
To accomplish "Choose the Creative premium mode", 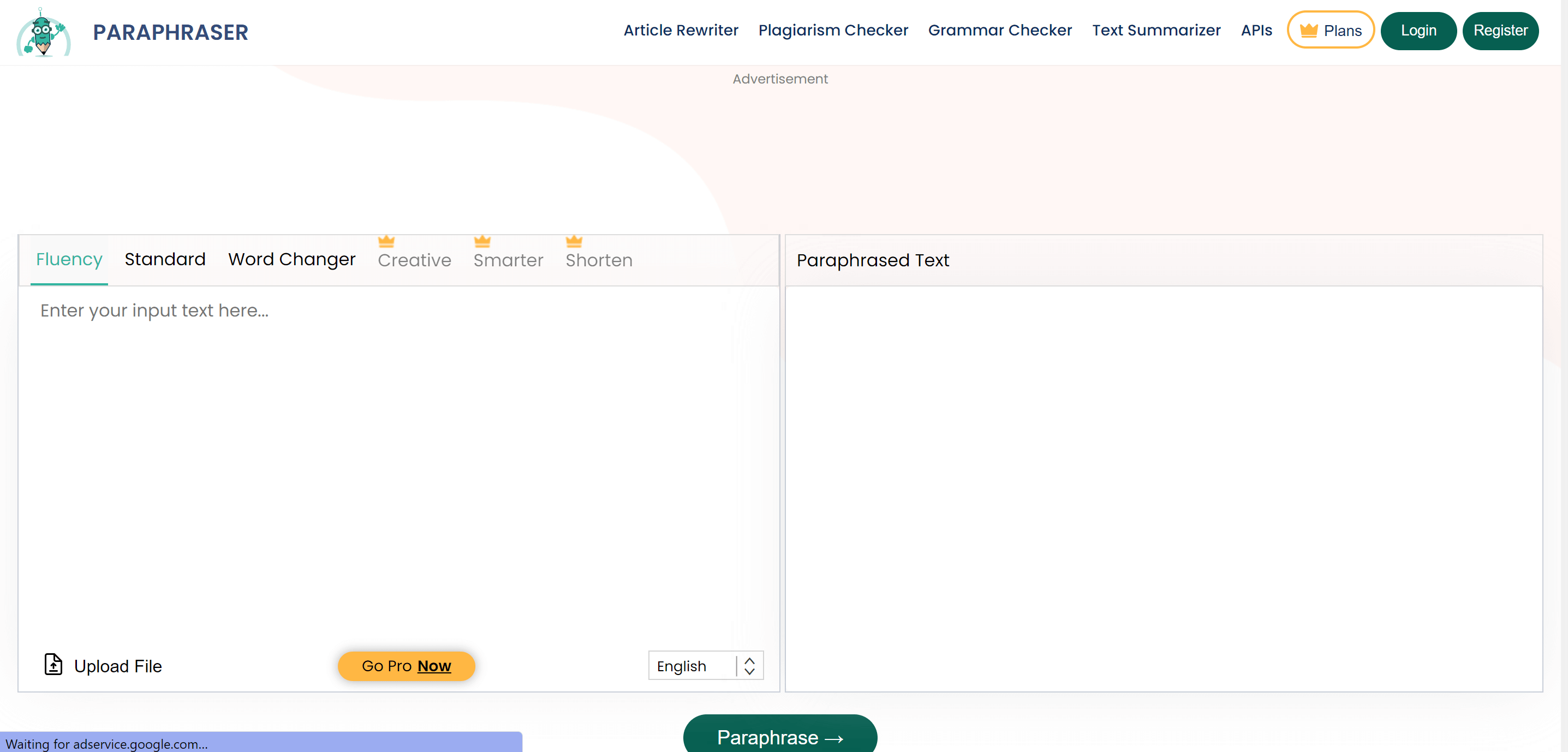I will coord(414,260).
